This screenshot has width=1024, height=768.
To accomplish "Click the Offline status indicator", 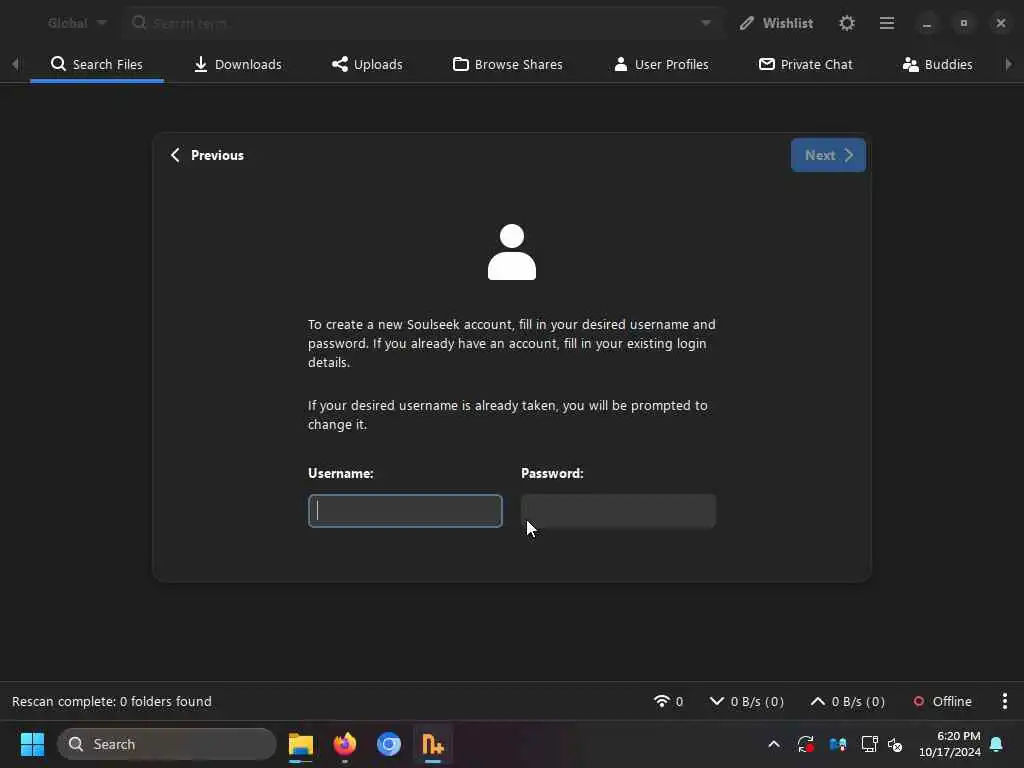I will click(x=942, y=701).
